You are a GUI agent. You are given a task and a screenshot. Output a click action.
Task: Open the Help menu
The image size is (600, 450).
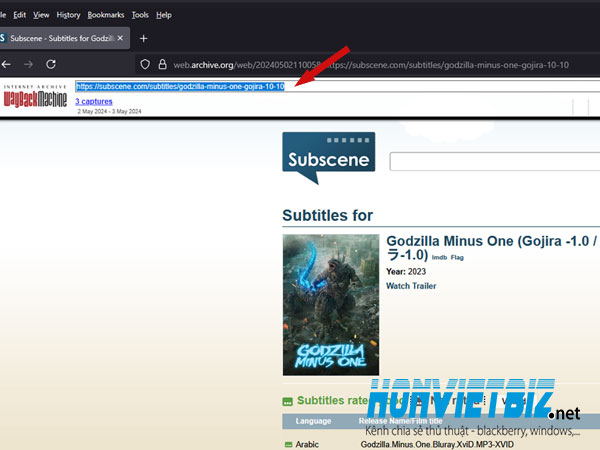click(x=164, y=15)
